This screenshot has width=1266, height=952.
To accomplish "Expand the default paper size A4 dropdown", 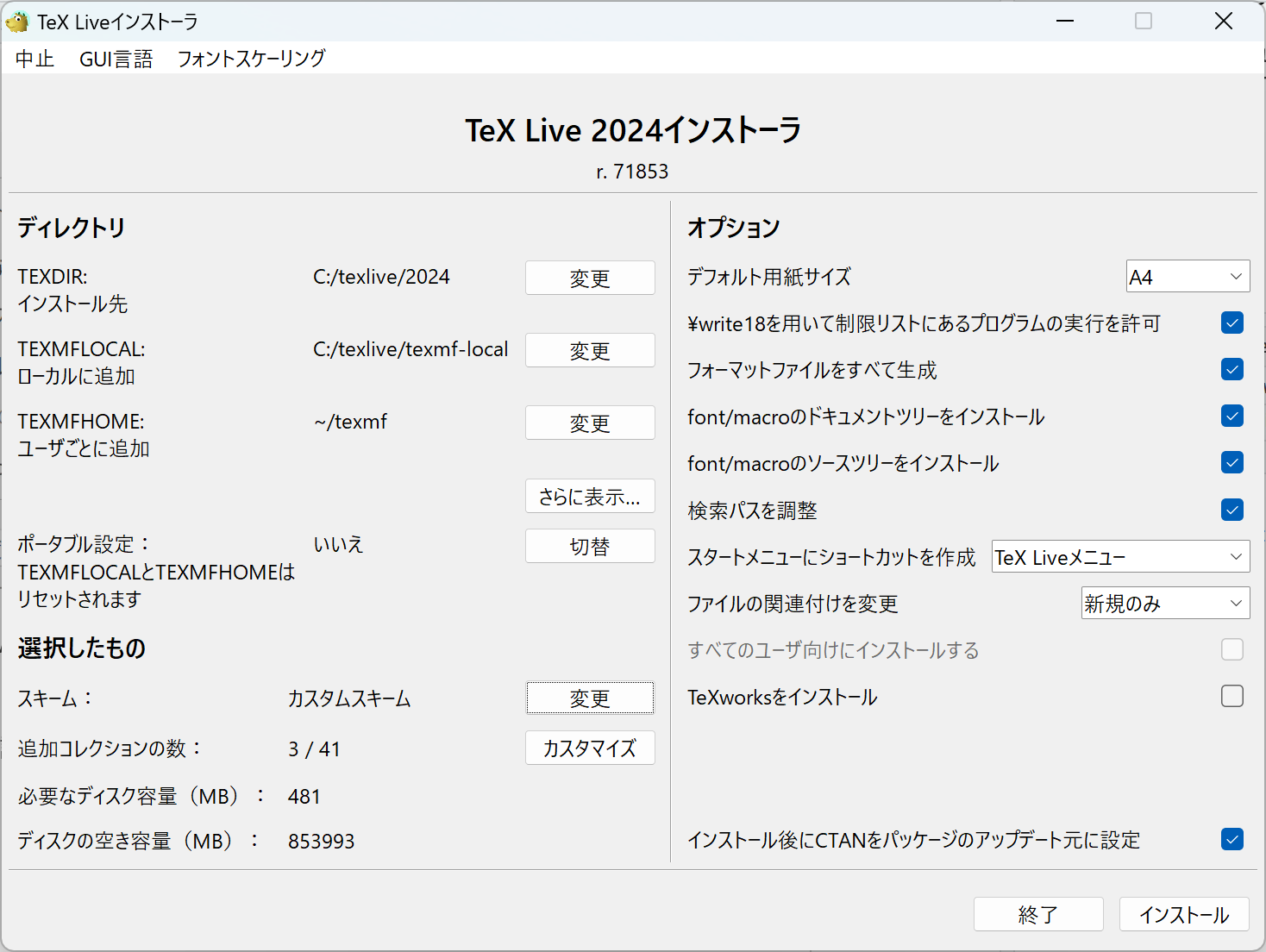I will [1188, 277].
